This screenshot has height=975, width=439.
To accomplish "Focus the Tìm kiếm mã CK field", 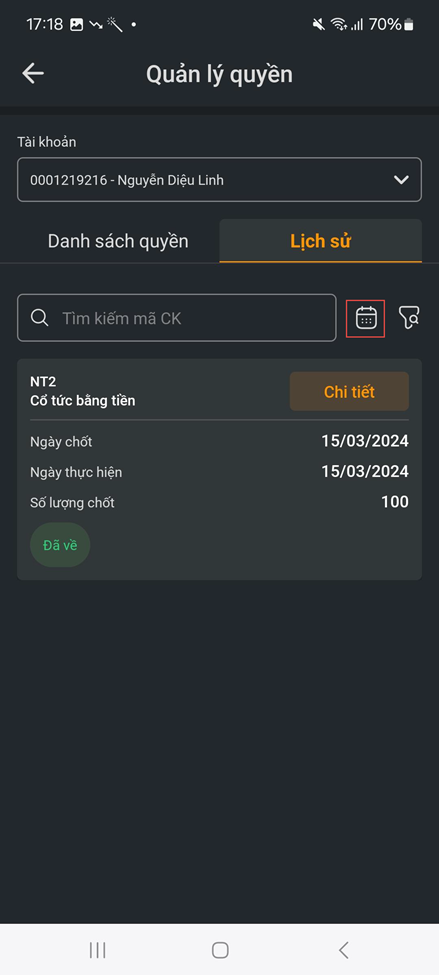I will click(x=177, y=318).
